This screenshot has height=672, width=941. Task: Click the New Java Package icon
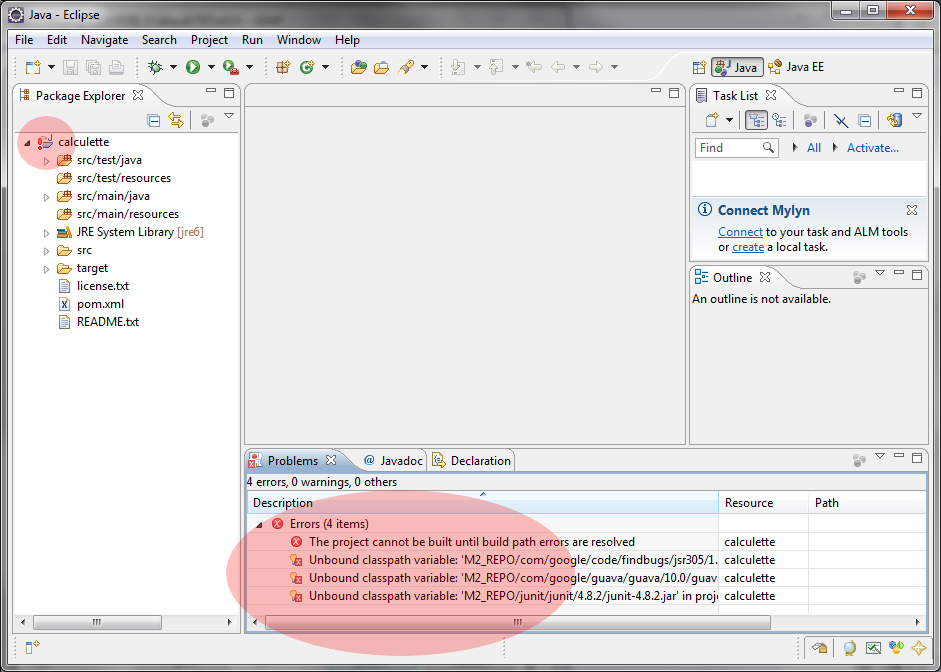click(283, 67)
